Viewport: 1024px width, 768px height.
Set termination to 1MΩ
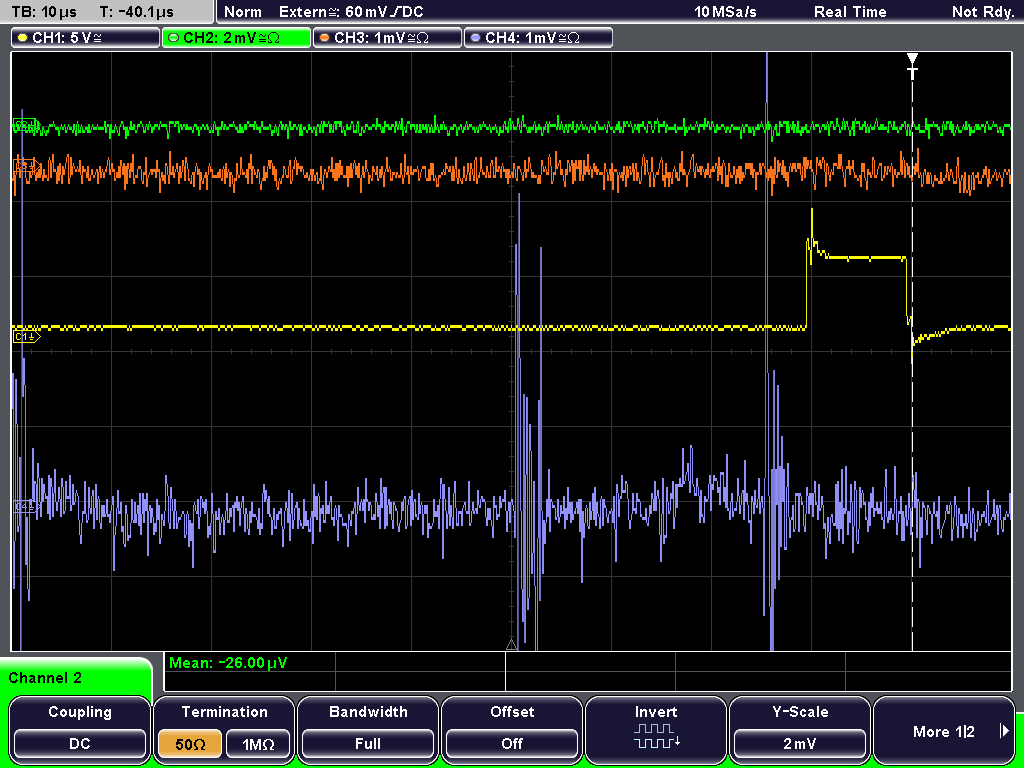258,744
